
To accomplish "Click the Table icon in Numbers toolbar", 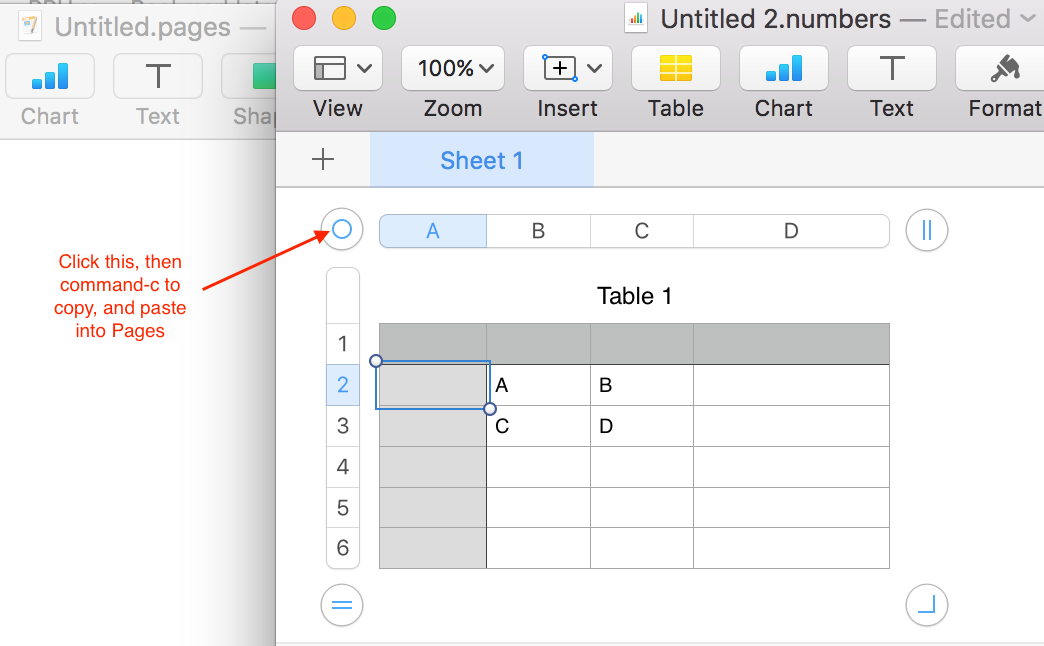I will (x=676, y=69).
